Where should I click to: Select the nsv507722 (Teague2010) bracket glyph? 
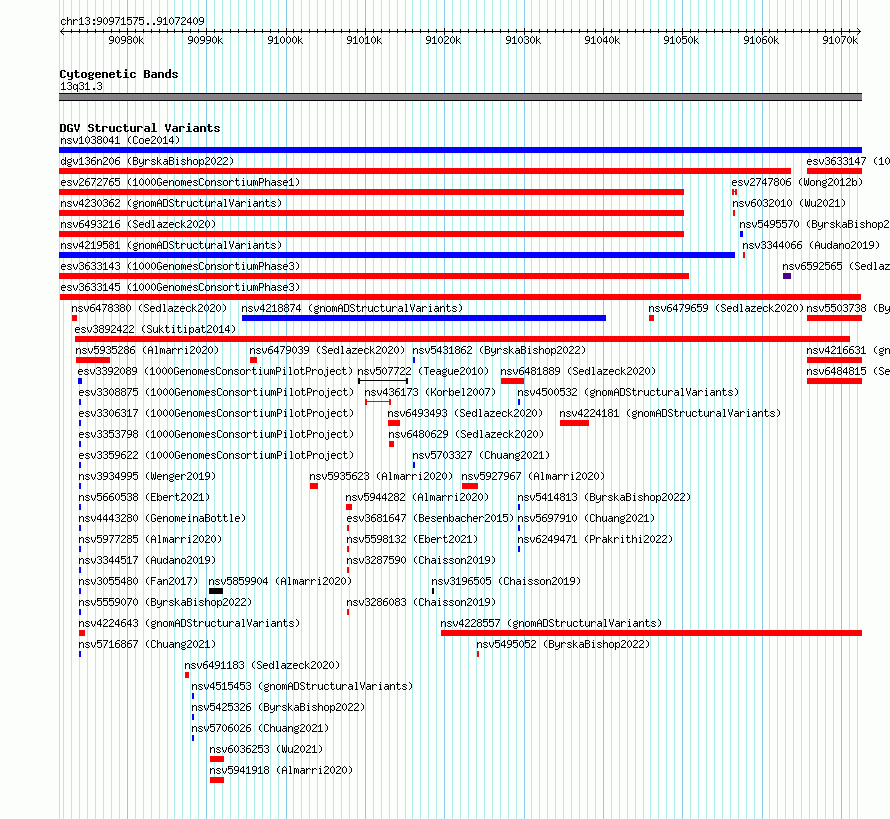coord(383,381)
